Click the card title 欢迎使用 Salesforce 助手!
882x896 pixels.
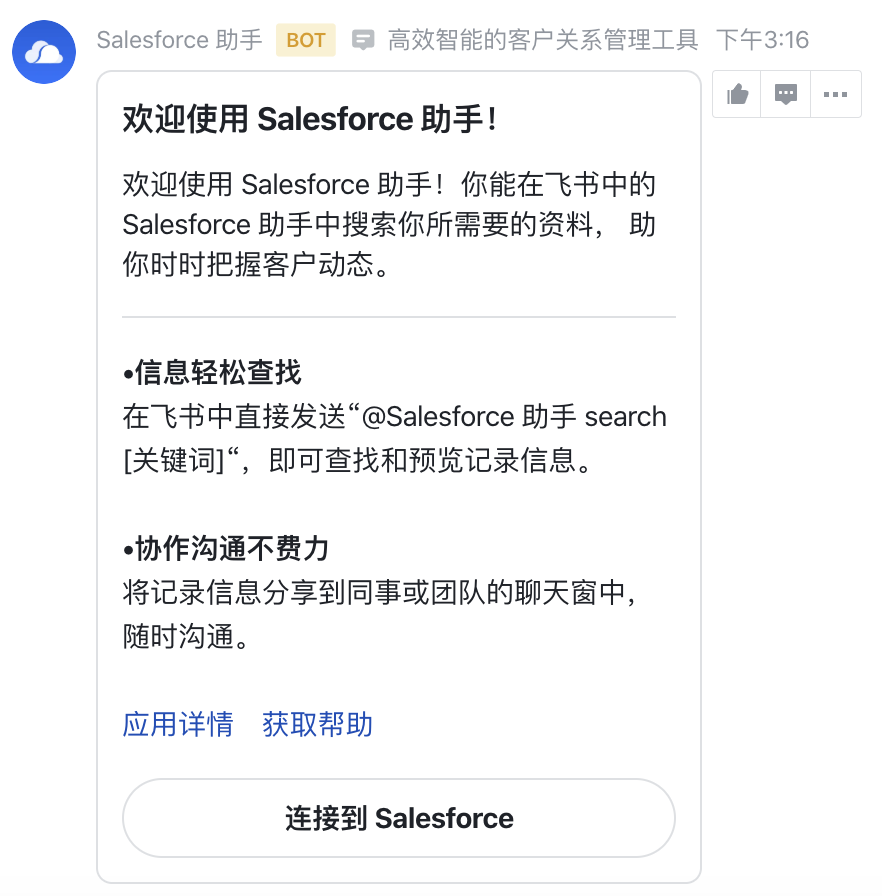(309, 119)
